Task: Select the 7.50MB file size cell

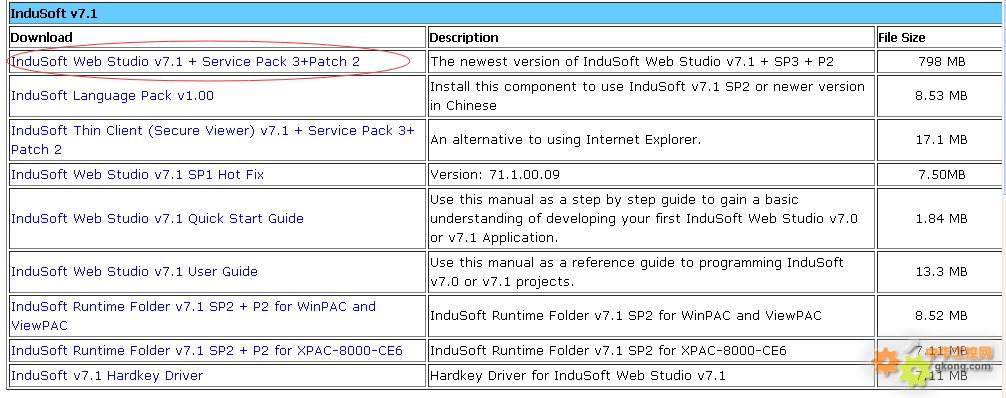Action: click(941, 175)
